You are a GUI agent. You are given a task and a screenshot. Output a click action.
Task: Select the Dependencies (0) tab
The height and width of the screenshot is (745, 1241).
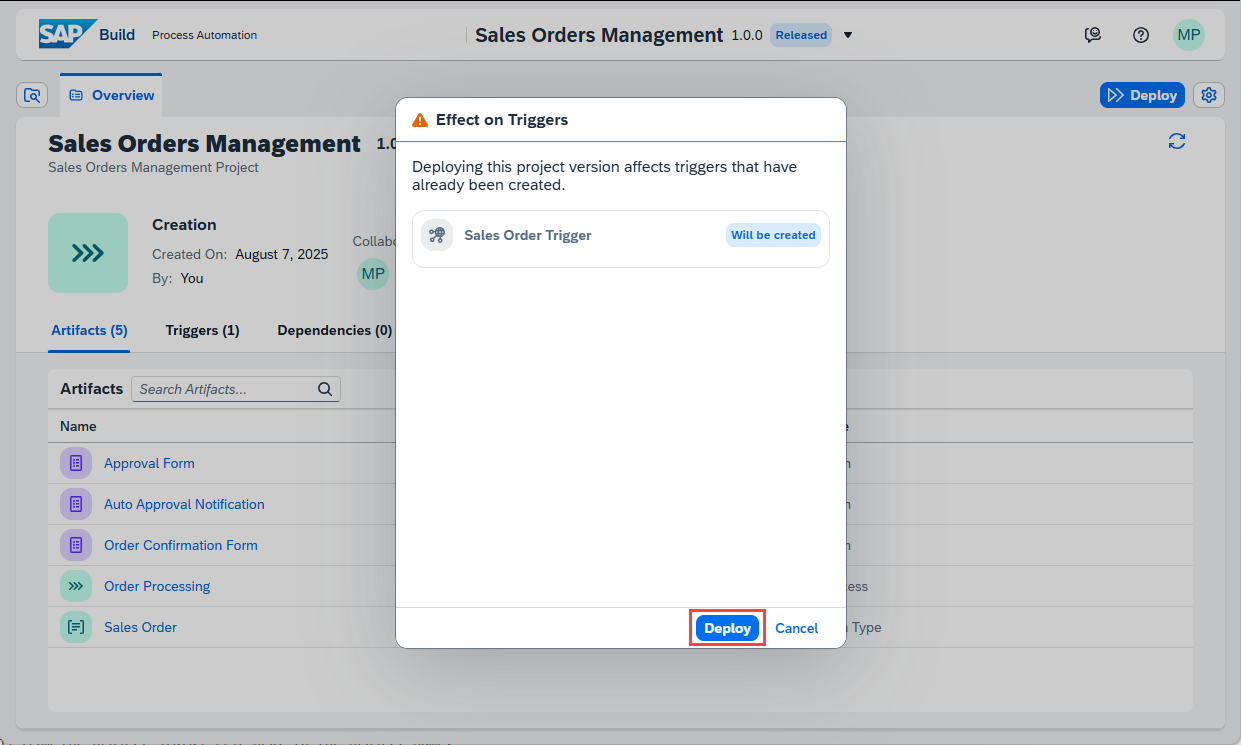point(334,330)
